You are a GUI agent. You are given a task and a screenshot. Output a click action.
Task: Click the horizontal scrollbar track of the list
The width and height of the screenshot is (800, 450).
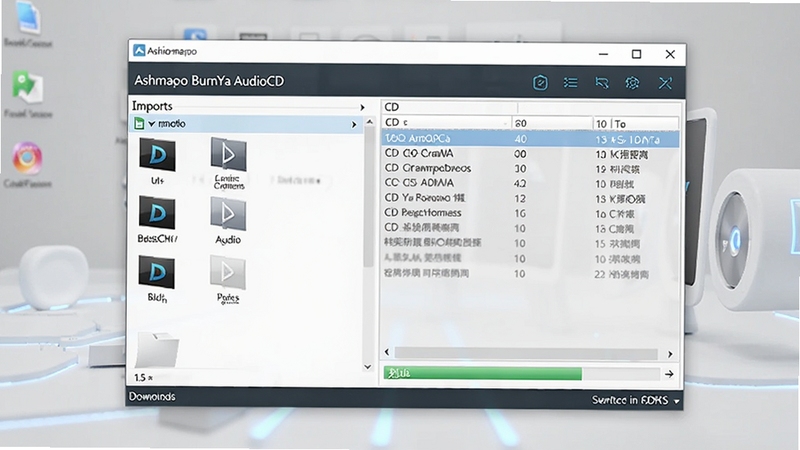tap(526, 354)
